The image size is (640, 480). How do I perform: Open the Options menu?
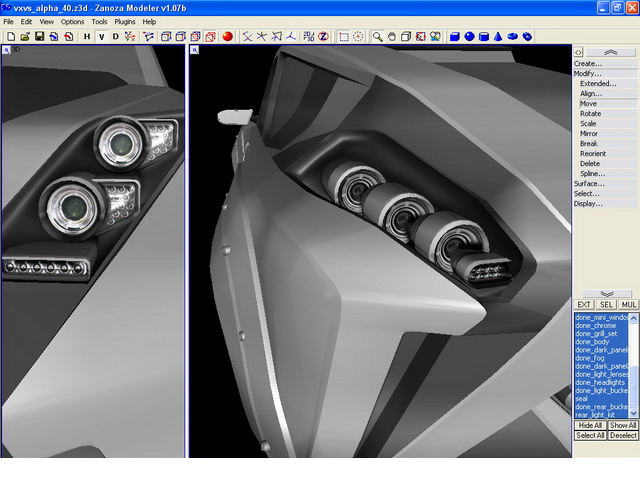pos(73,21)
